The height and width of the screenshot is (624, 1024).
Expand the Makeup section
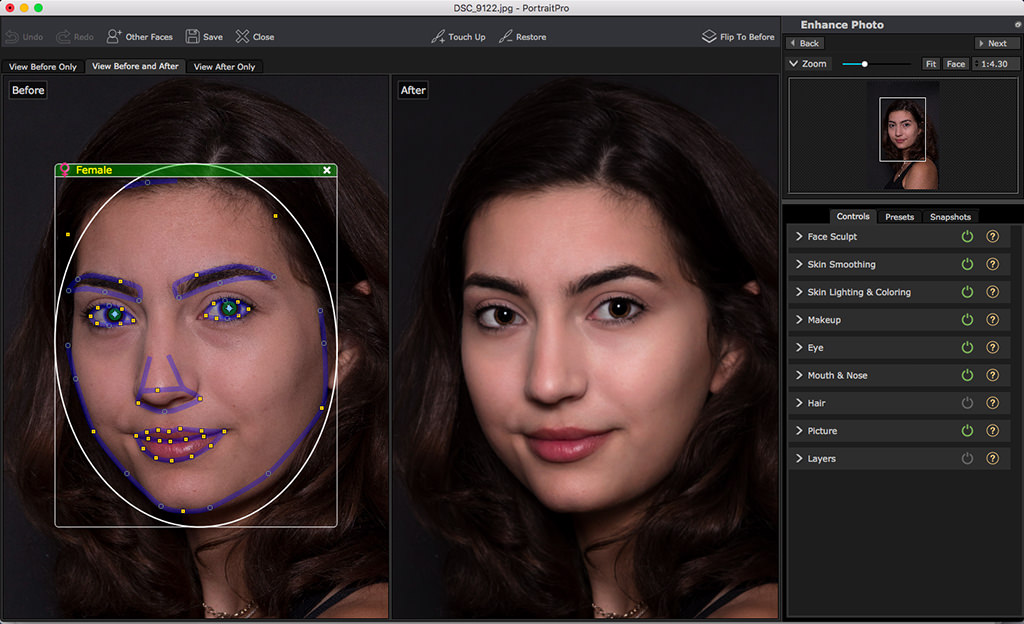(x=799, y=320)
